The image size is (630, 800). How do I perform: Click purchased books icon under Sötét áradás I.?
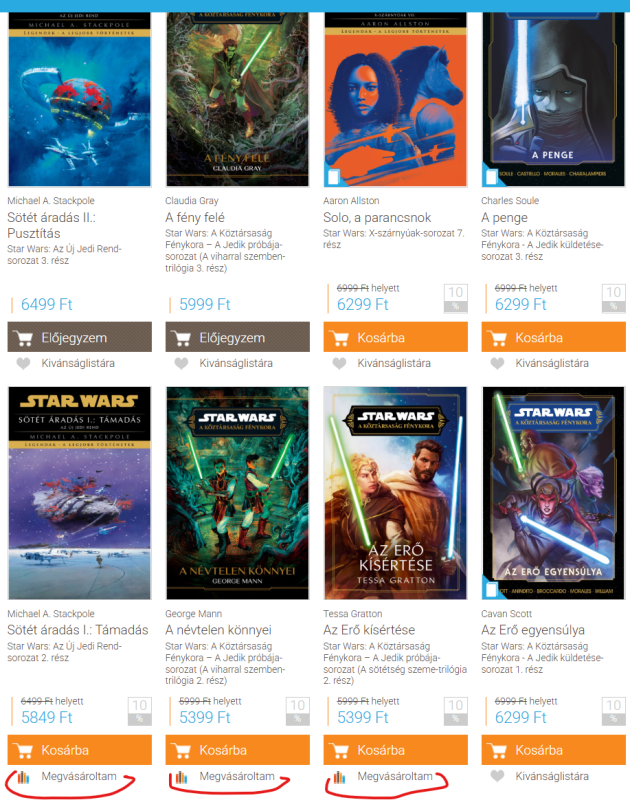(23, 777)
